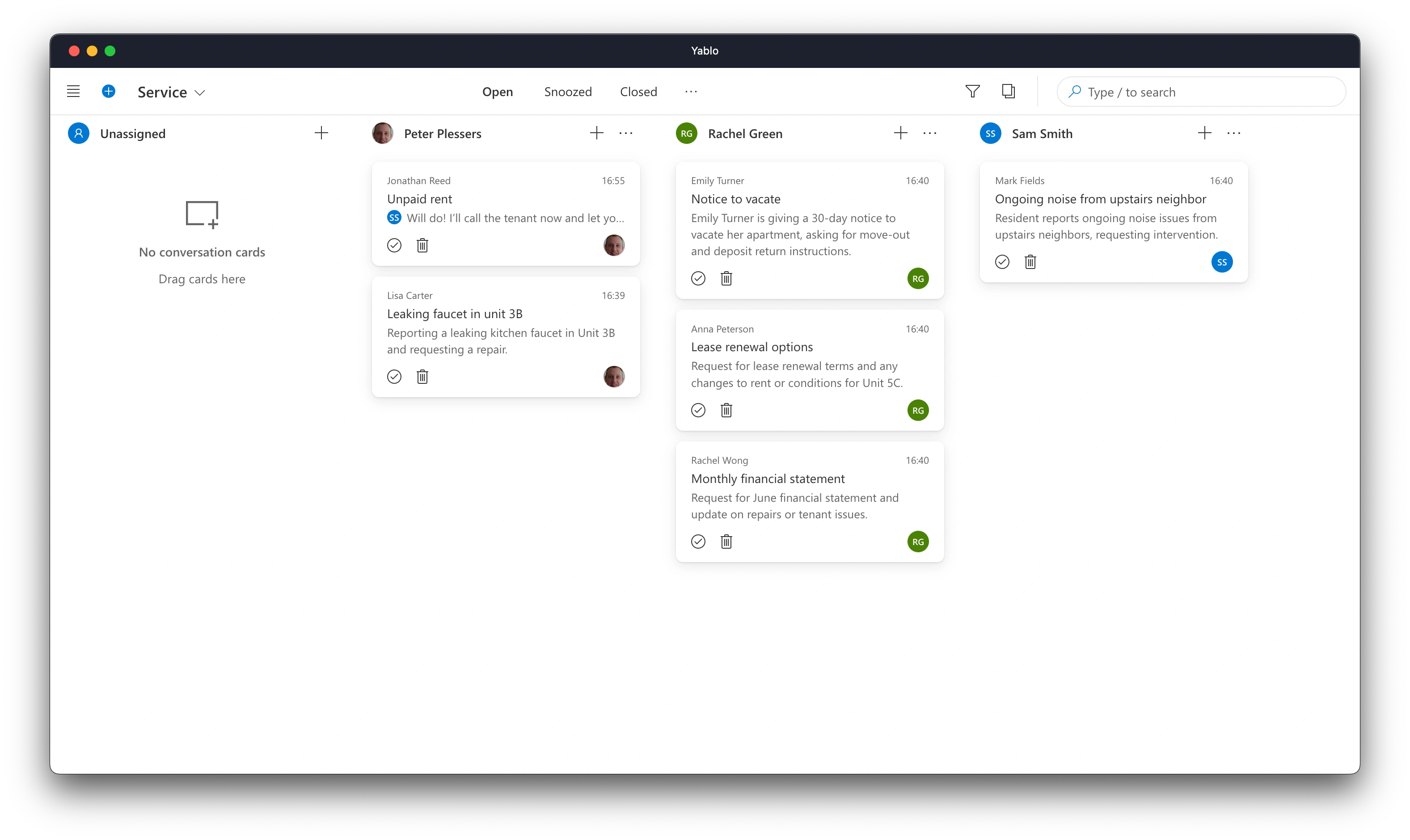Add a card to Rachel Green column

click(x=900, y=132)
